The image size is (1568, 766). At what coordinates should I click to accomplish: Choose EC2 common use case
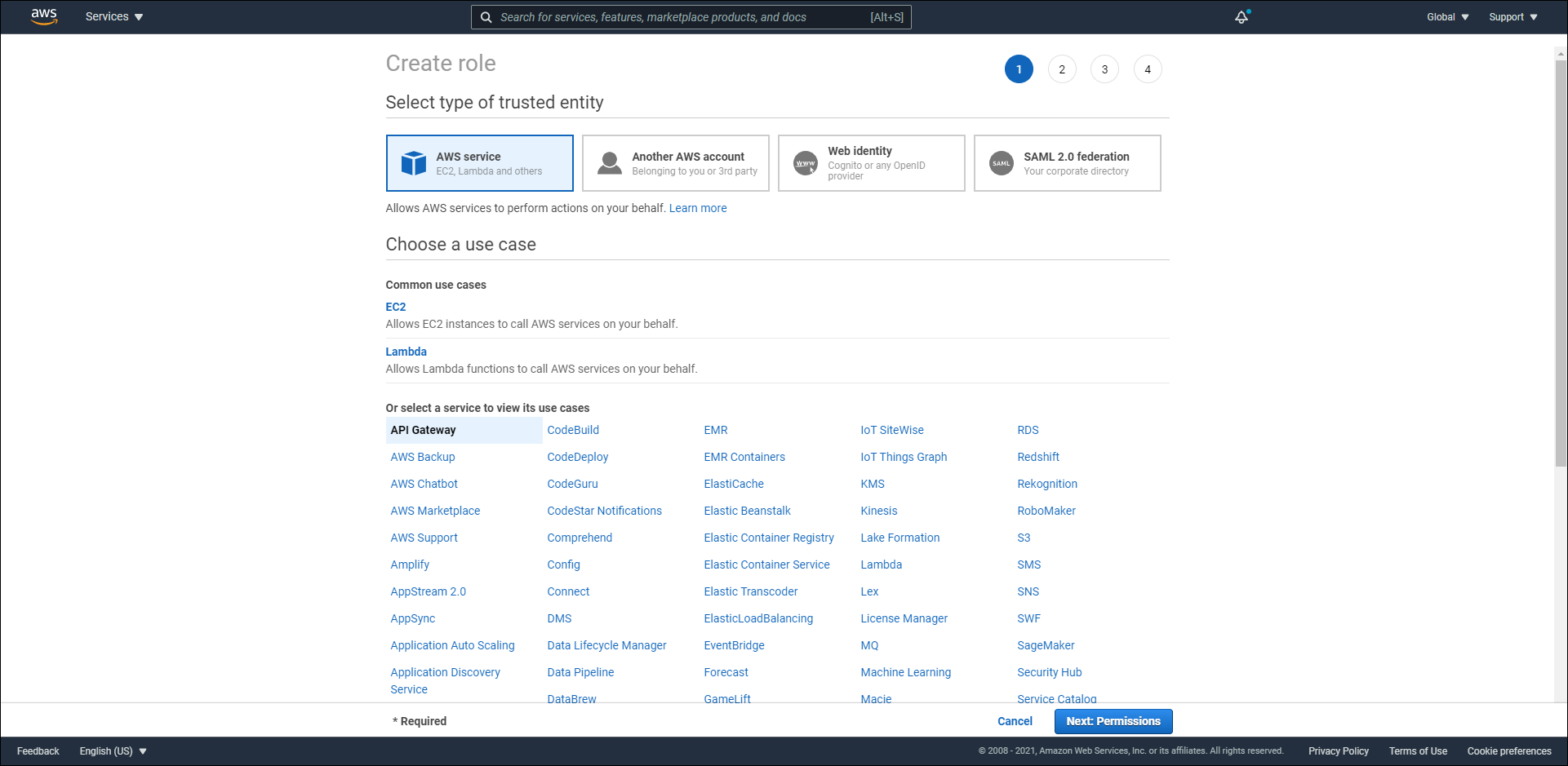[x=396, y=307]
